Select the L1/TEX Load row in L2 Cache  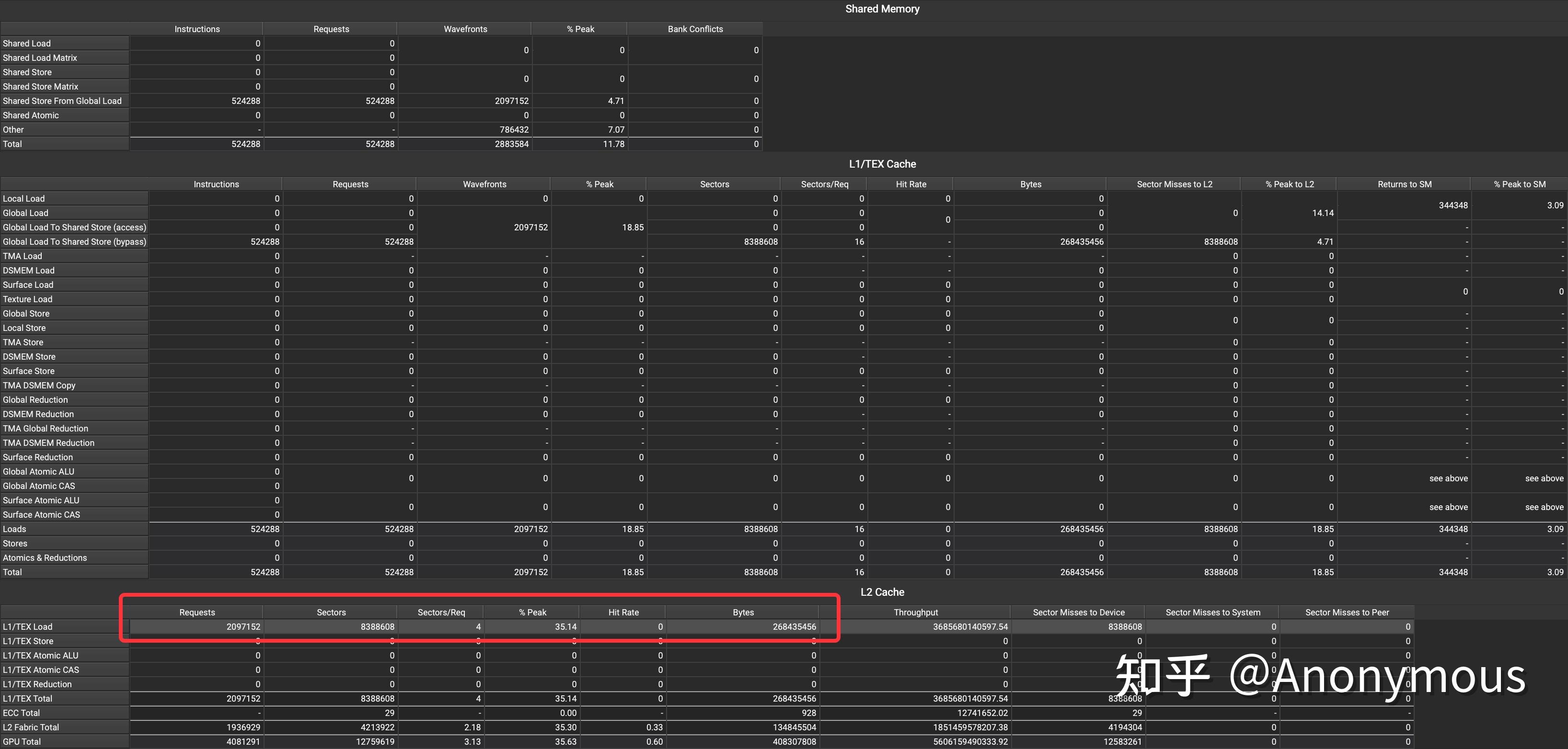(27, 627)
